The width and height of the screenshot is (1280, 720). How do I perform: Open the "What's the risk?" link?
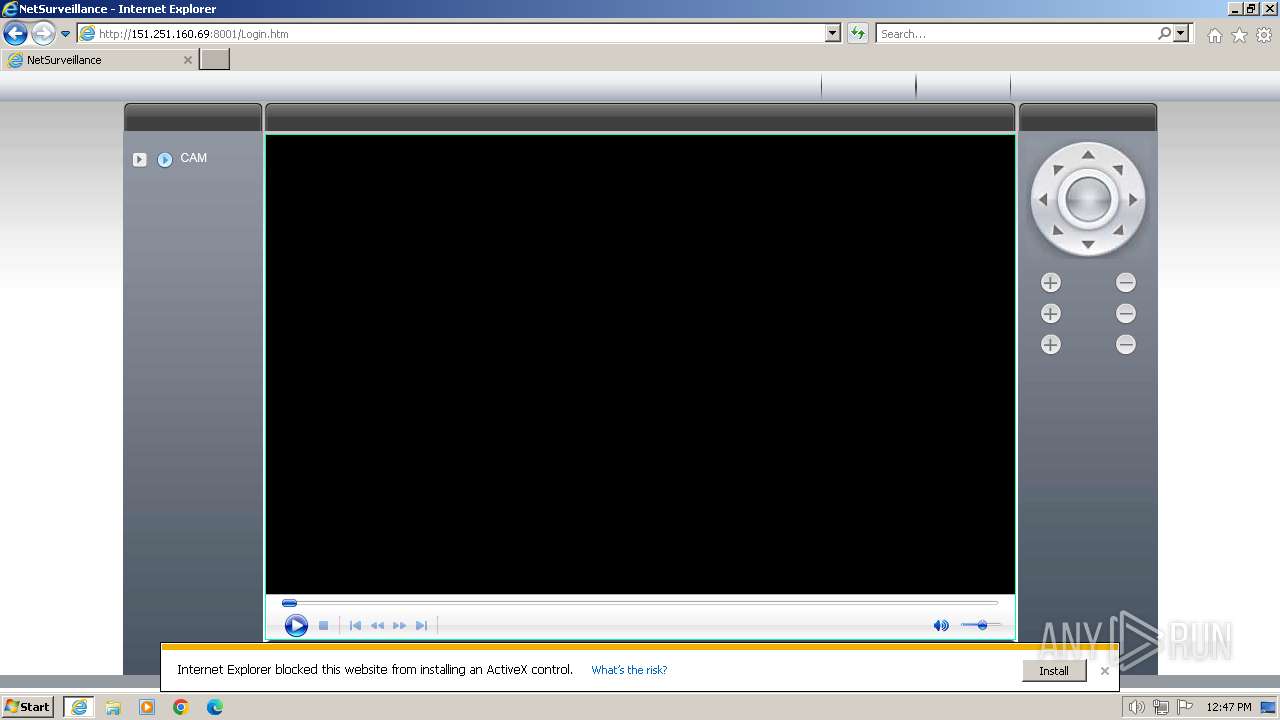(629, 670)
